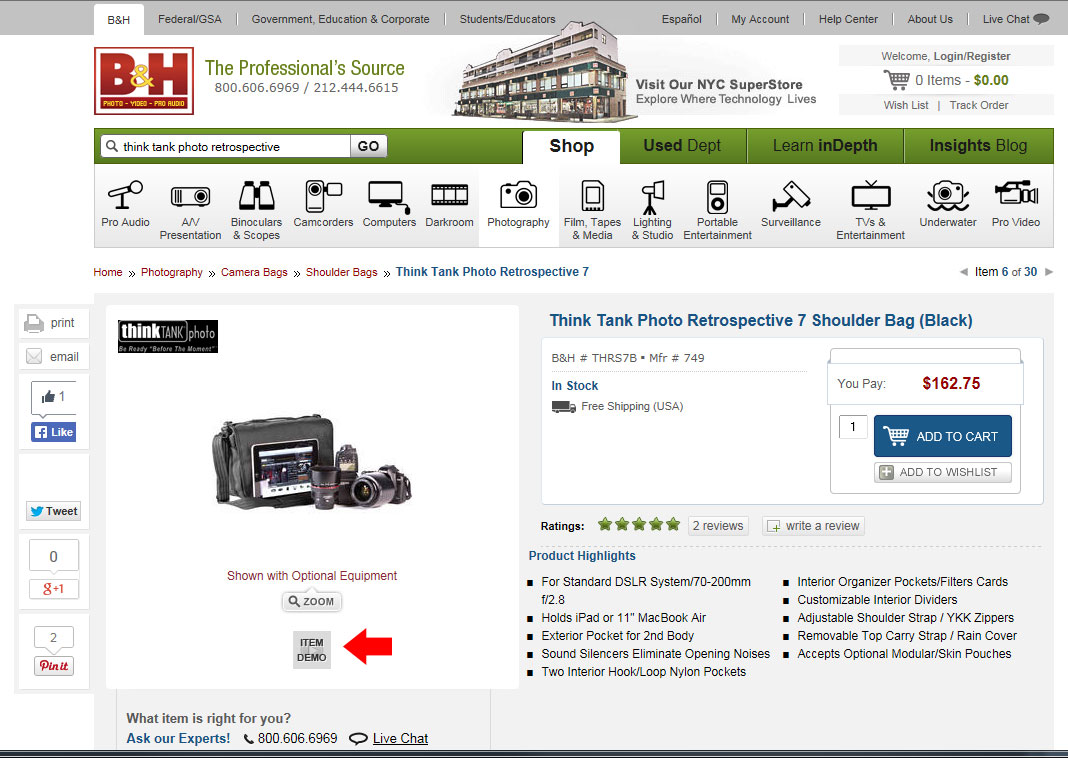Viewport: 1068px width, 758px height.
Task: Go to Shoulder Bags breadcrumb
Action: (x=341, y=272)
